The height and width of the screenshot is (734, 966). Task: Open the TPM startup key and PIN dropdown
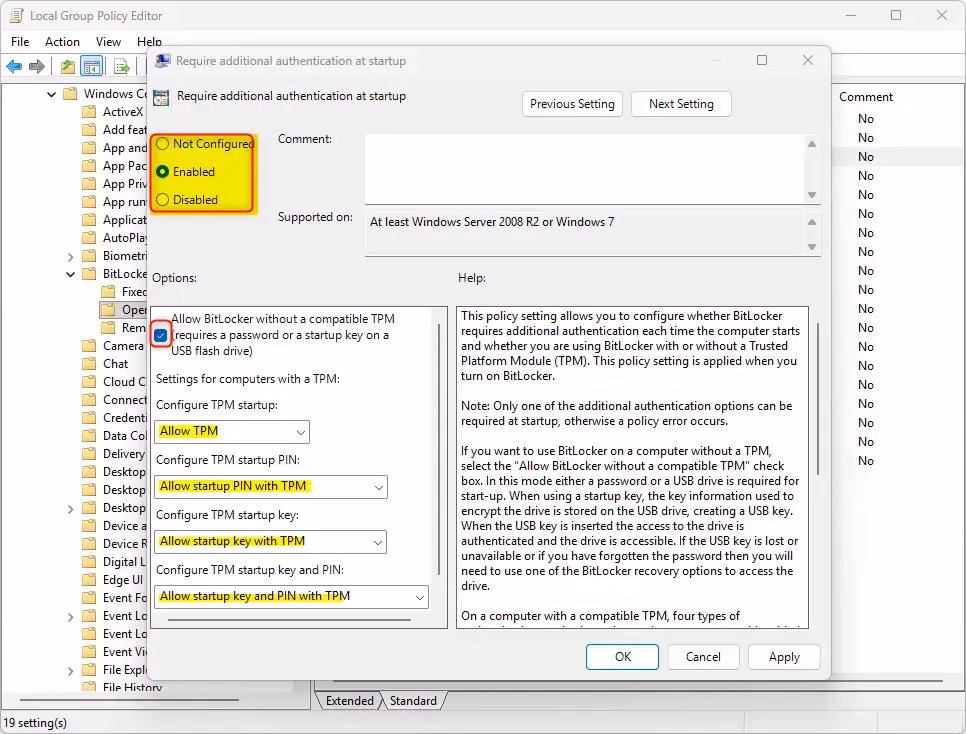291,597
